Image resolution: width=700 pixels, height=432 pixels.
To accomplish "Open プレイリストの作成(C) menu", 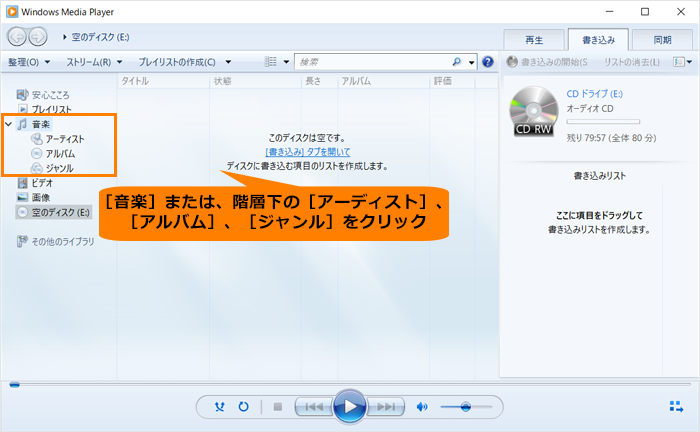I will pos(177,62).
